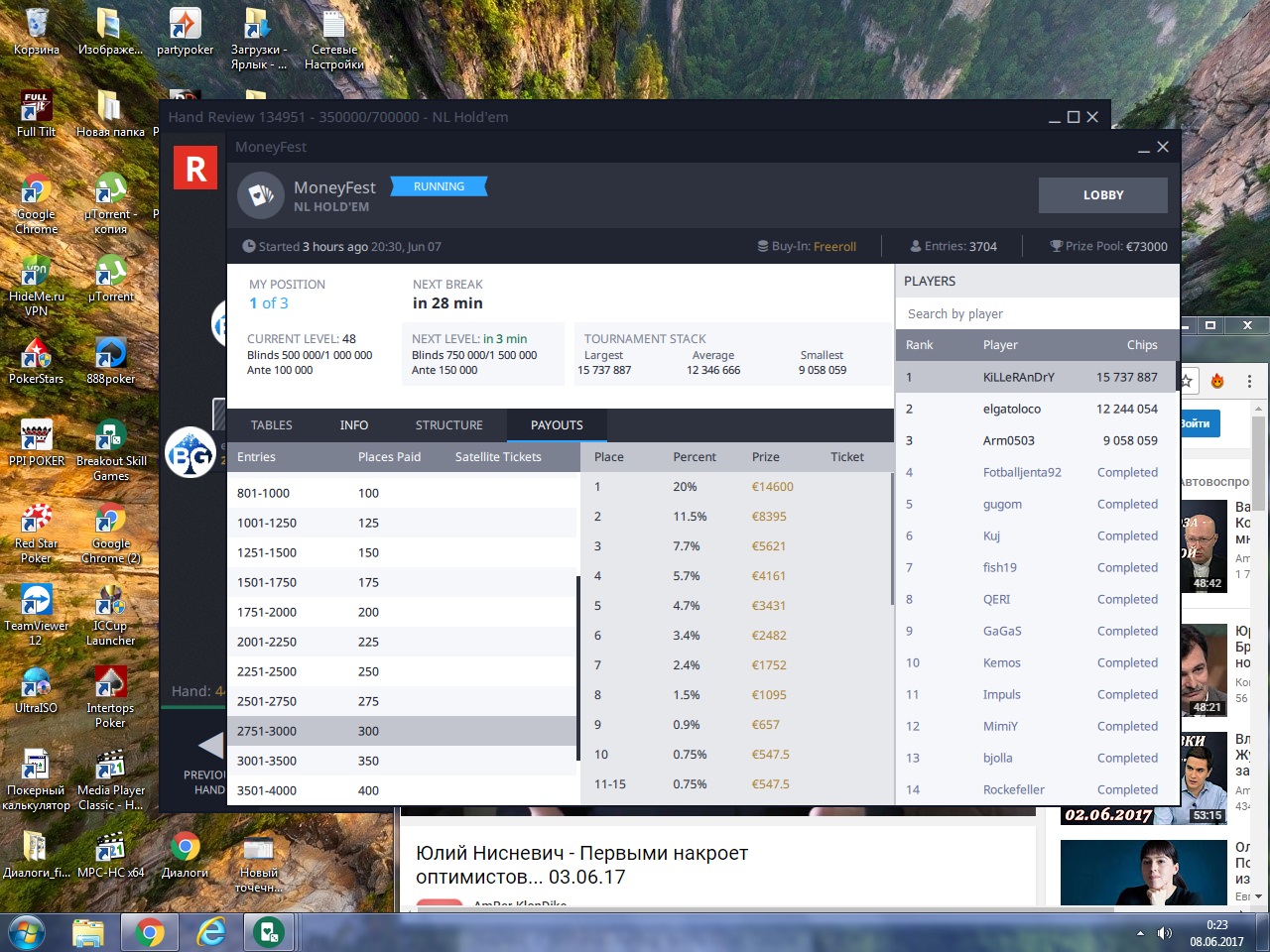The width and height of the screenshot is (1270, 952).
Task: Open Windows Start menu
Action: (x=27, y=932)
